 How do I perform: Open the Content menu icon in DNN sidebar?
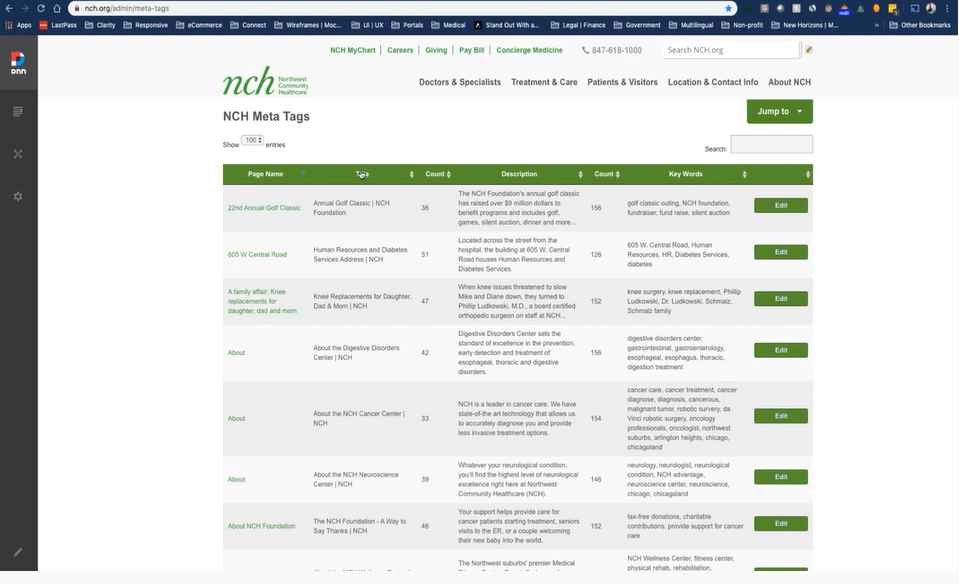click(x=18, y=111)
